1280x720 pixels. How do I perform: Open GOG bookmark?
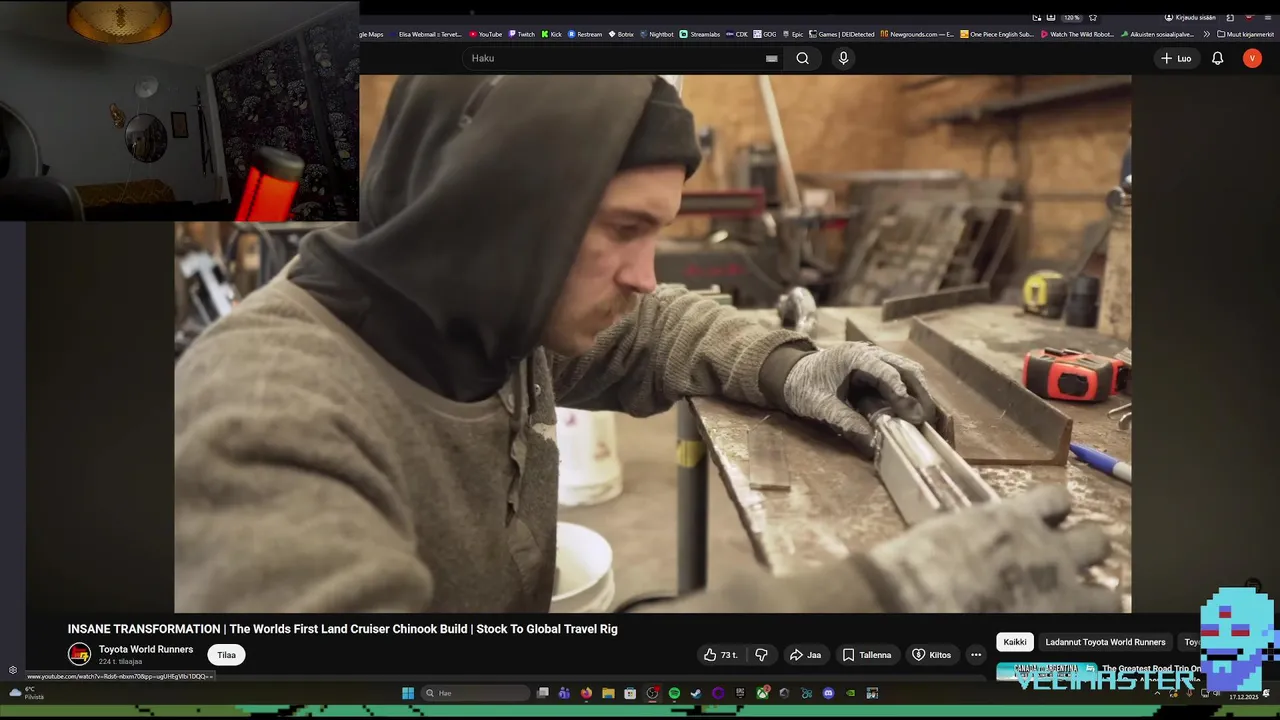coord(765,34)
